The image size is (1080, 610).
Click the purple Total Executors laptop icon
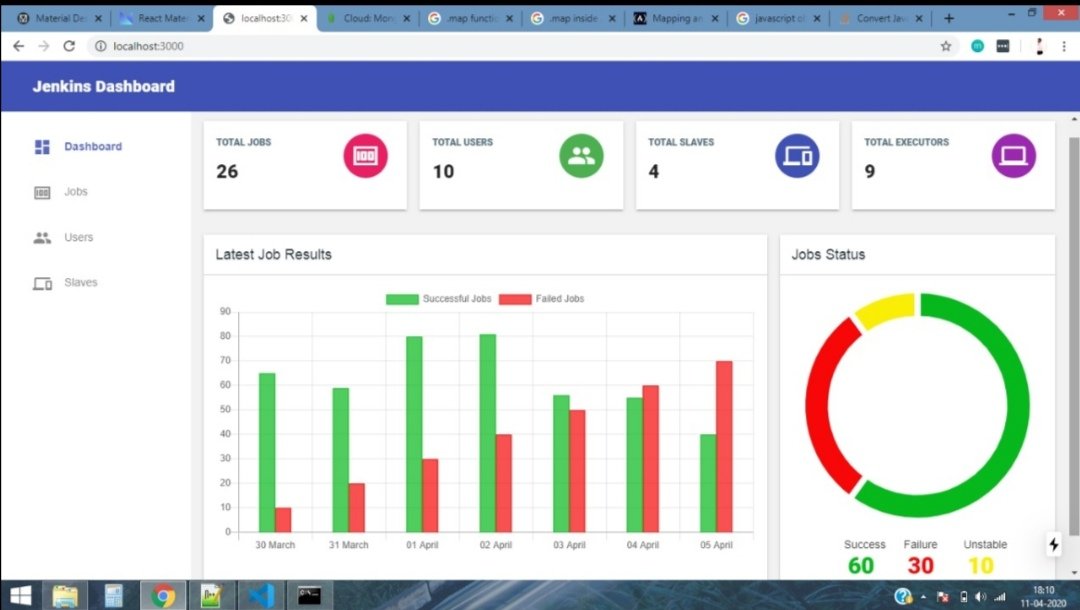tap(1013, 156)
